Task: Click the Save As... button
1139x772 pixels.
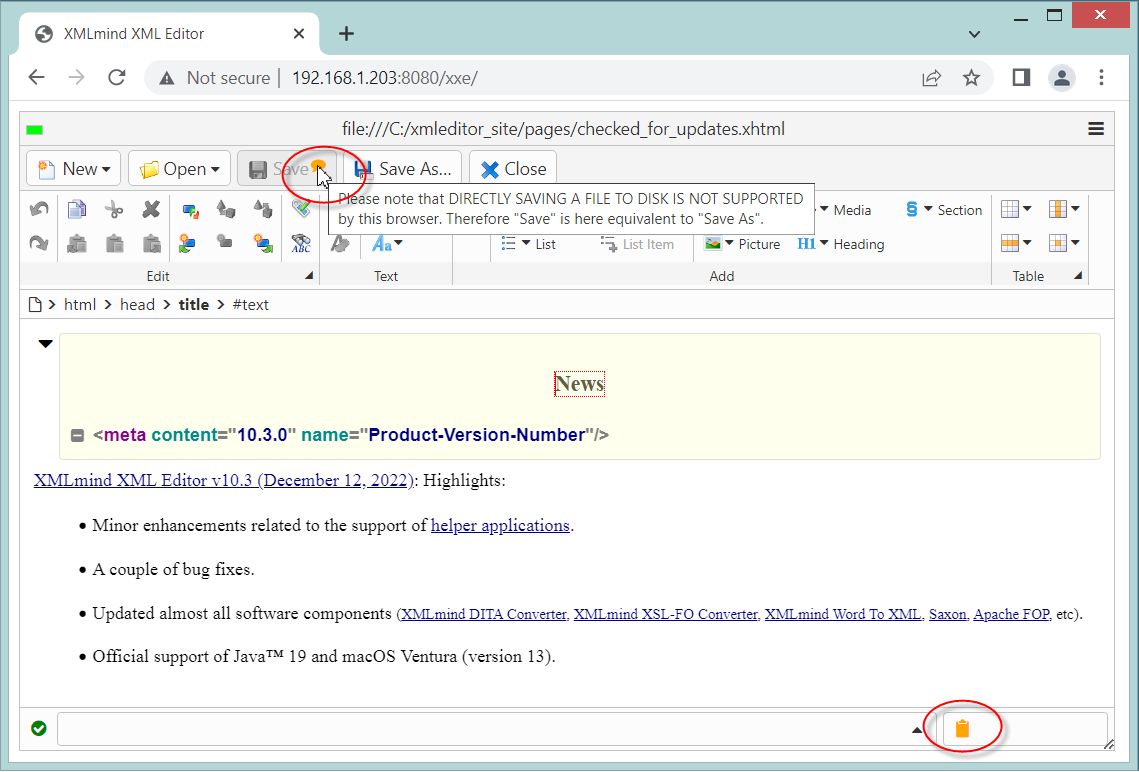Action: 402,168
